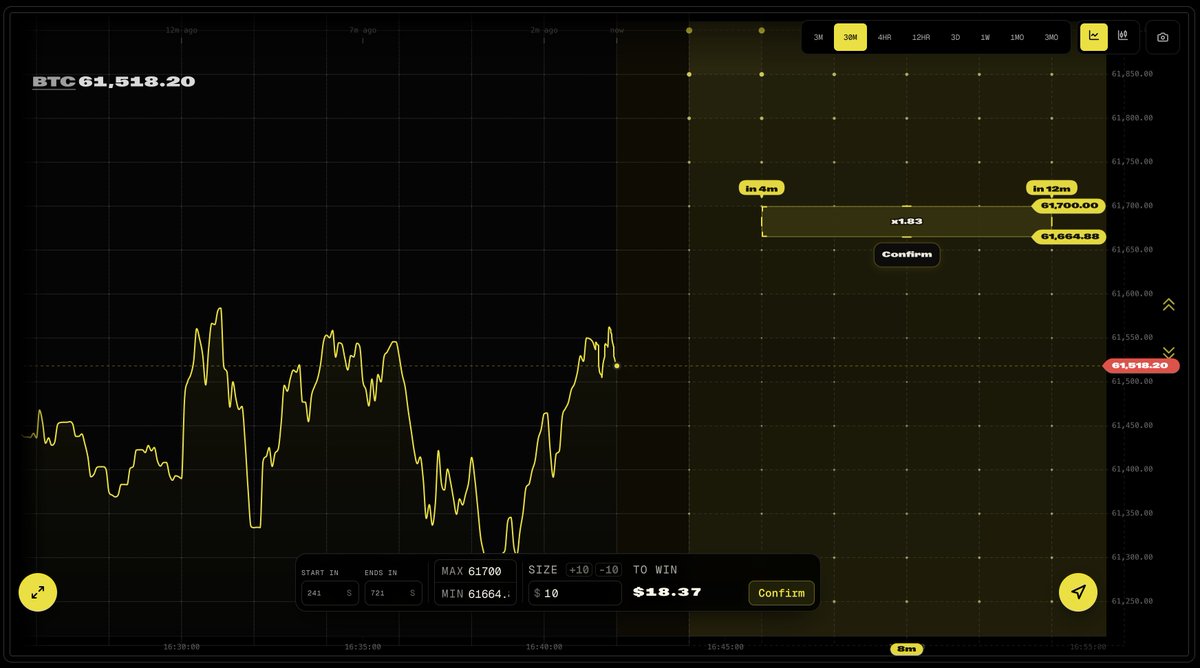Edit the MIN price field
The width and height of the screenshot is (1200, 668).
click(x=476, y=594)
